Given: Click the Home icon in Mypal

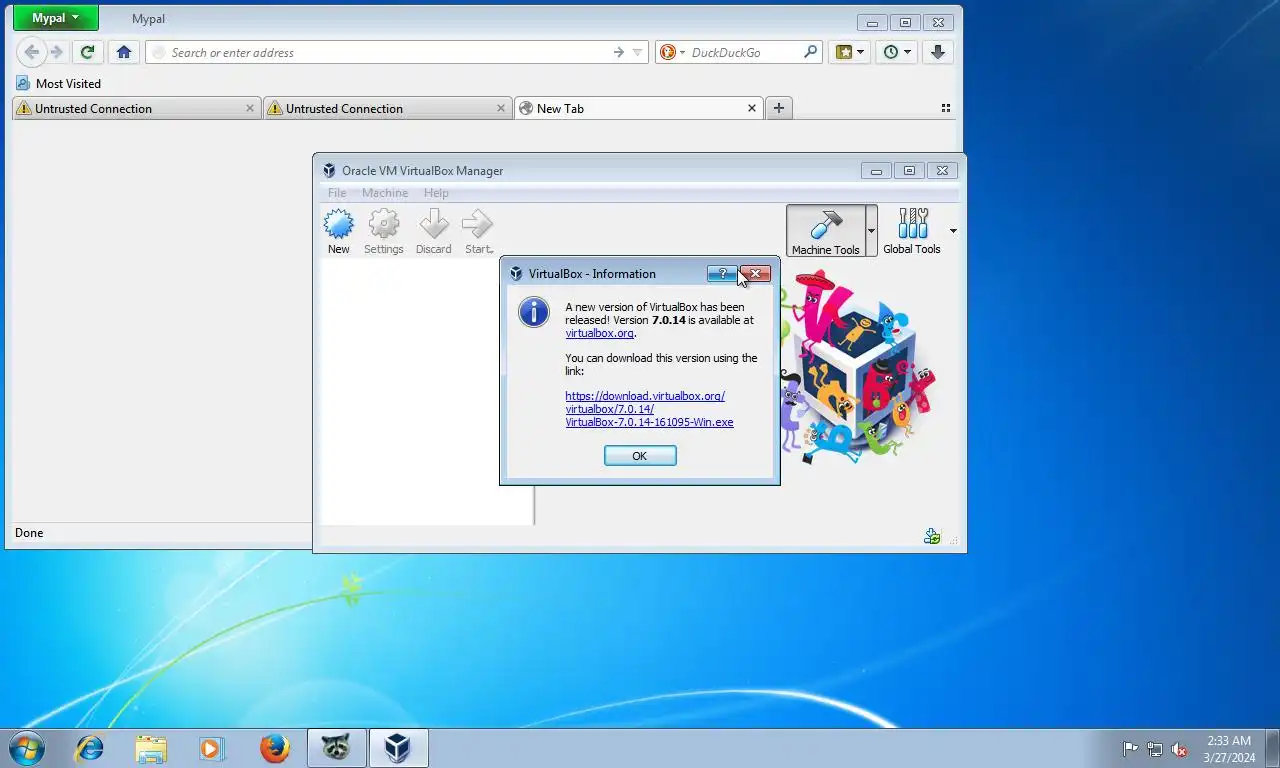Looking at the screenshot, I should click(124, 52).
